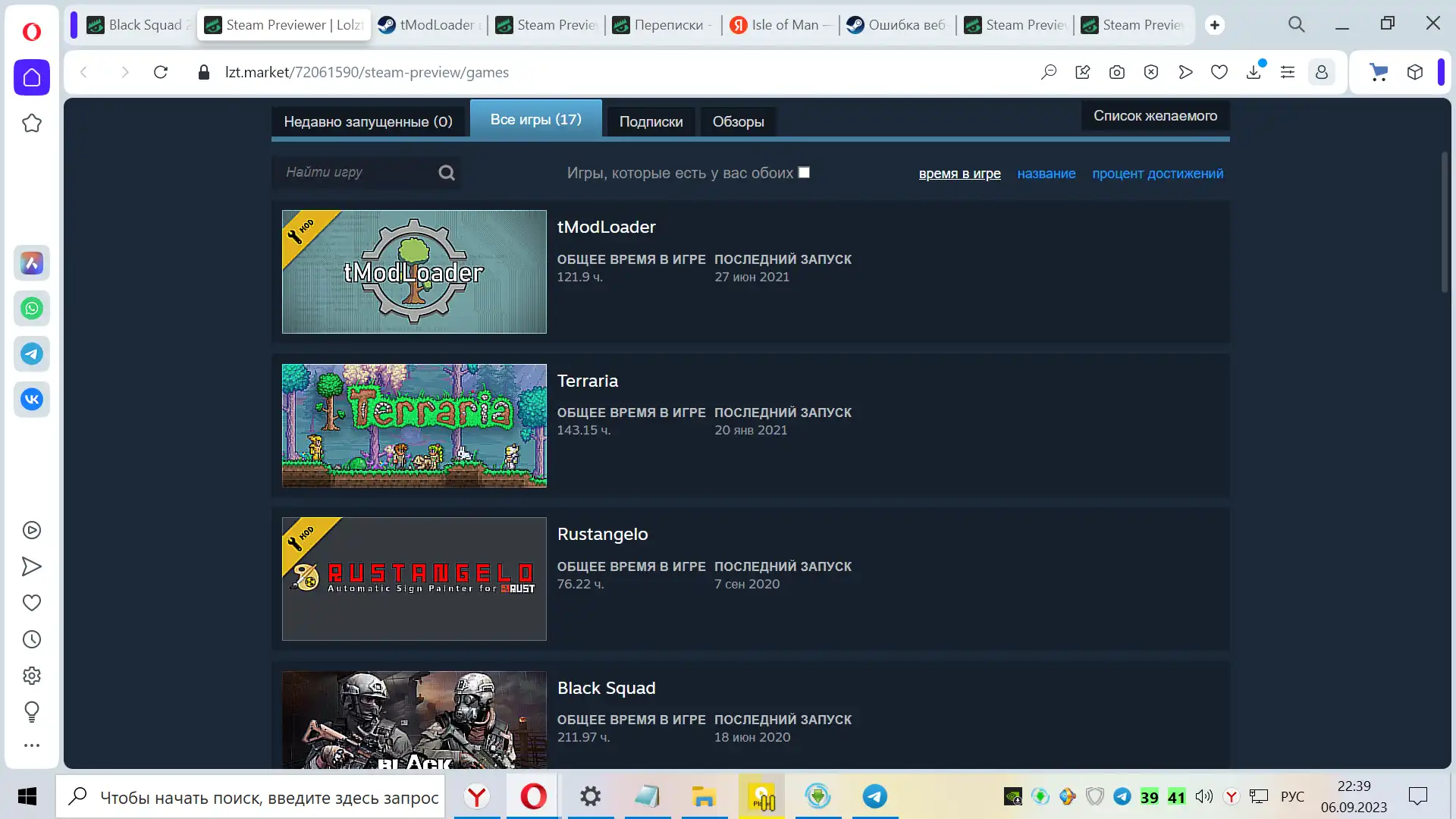Open the Обзоры tab
The height and width of the screenshot is (819, 1456).
coord(738,121)
